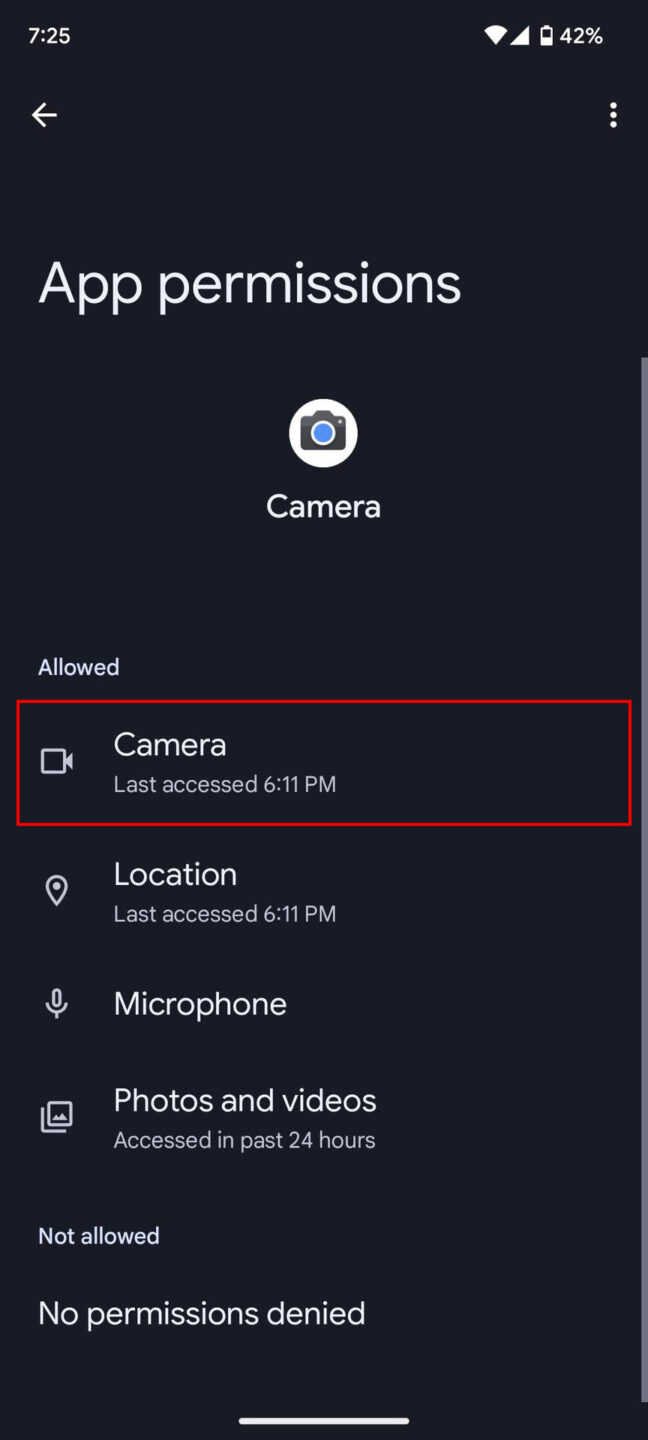This screenshot has width=648, height=1440.
Task: Open the Microphone permission entry
Action: tap(324, 1003)
